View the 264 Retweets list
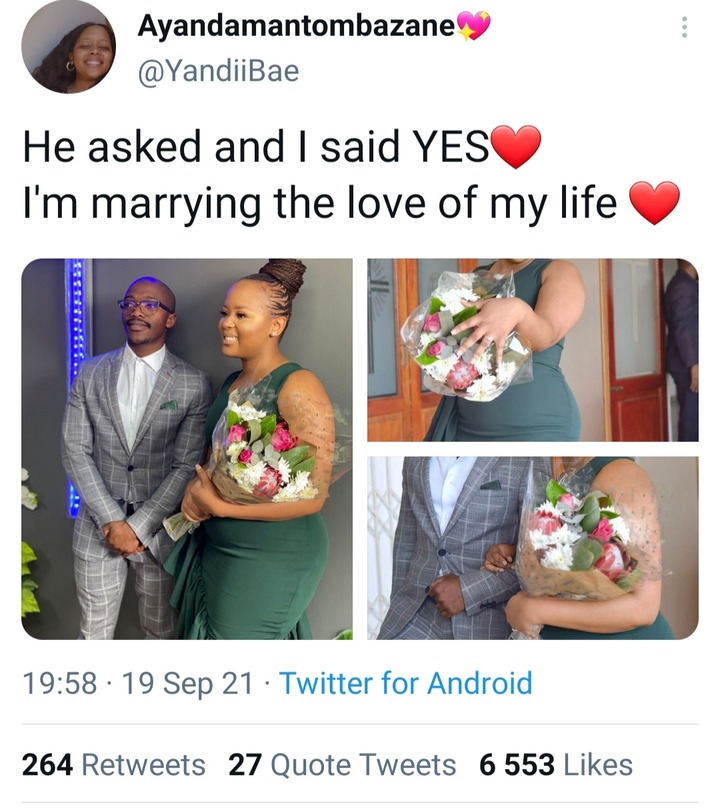The width and height of the screenshot is (720, 810). click(114, 765)
